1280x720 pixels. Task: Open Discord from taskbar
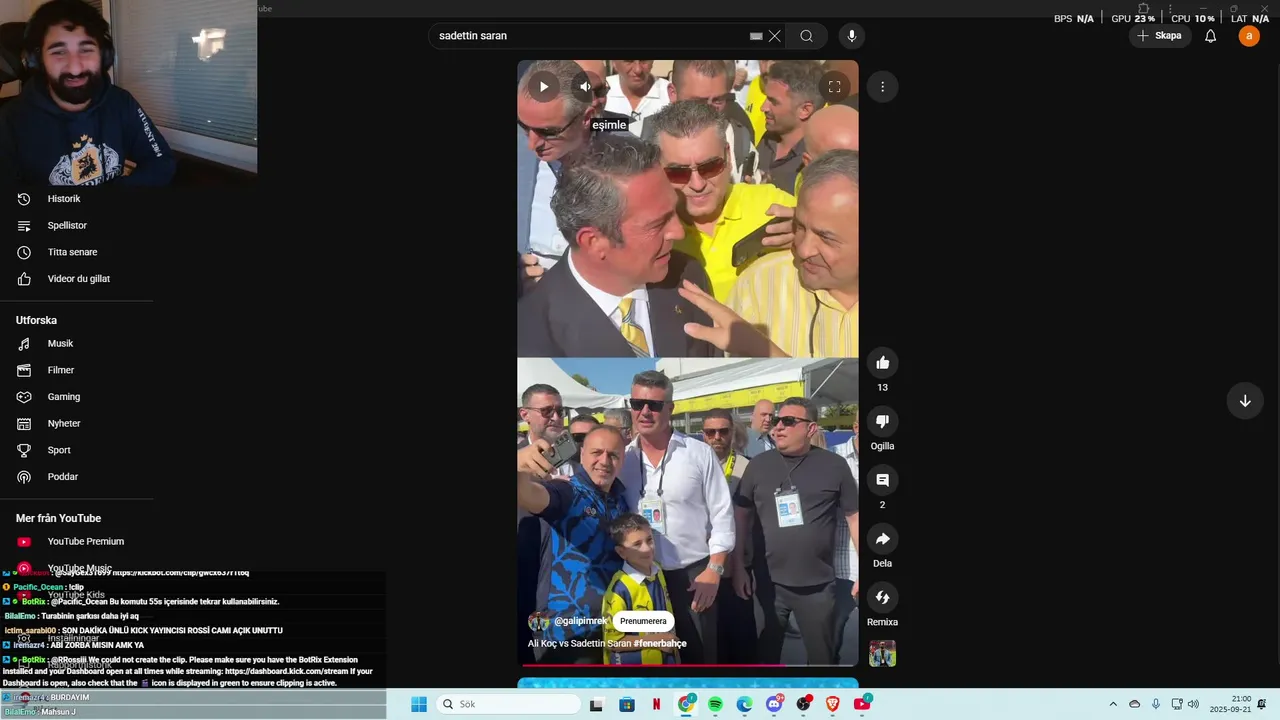[x=774, y=704]
